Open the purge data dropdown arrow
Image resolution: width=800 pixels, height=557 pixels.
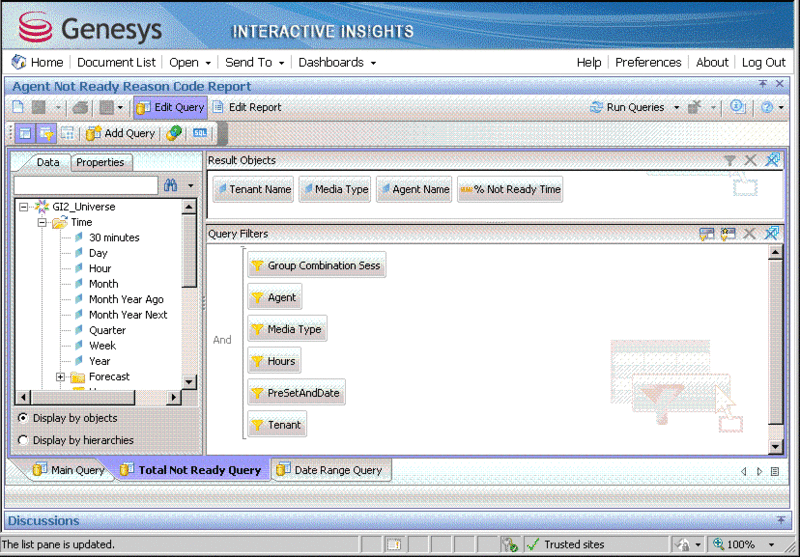click(x=713, y=108)
